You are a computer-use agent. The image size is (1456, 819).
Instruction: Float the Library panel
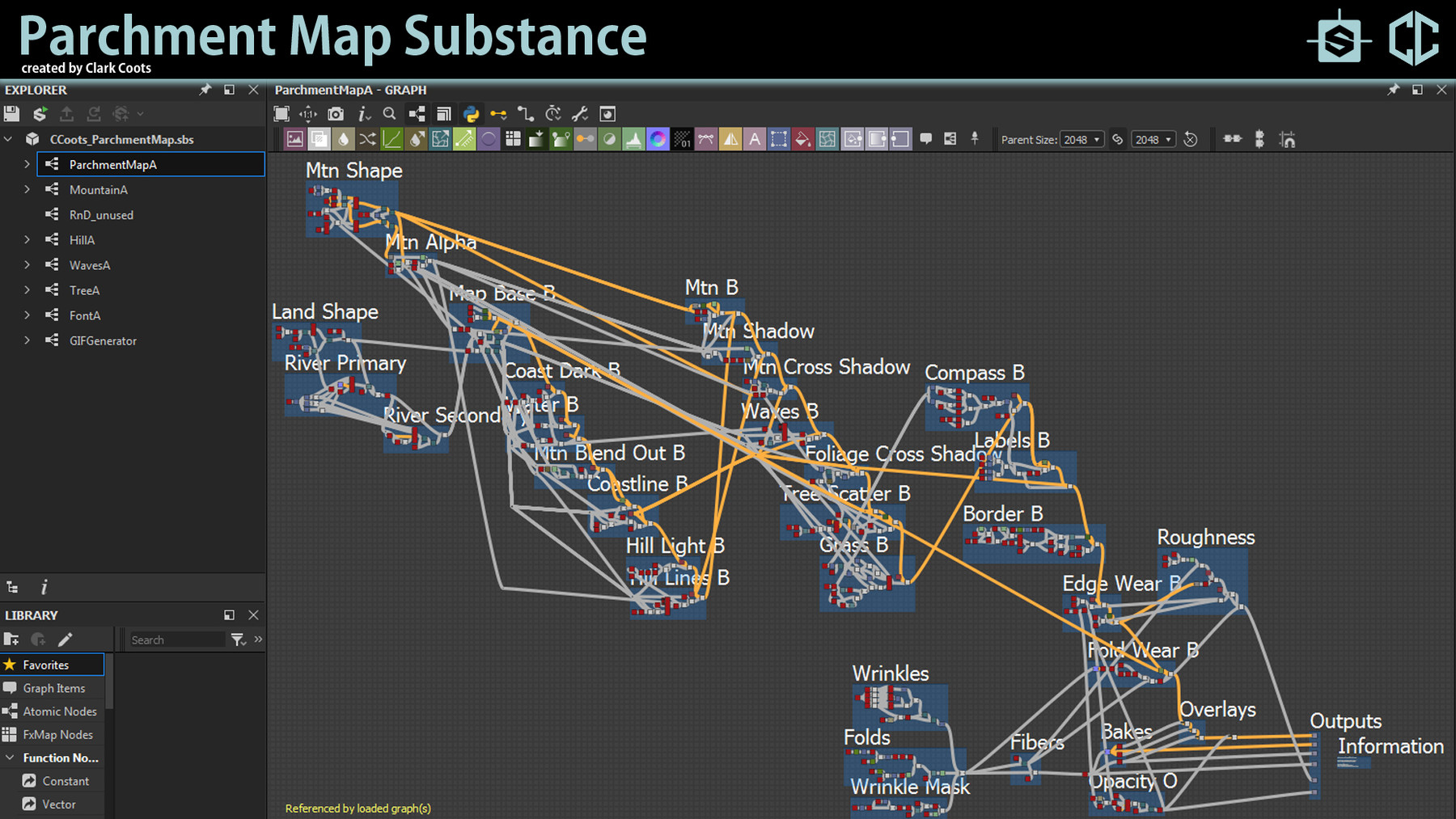pos(230,615)
